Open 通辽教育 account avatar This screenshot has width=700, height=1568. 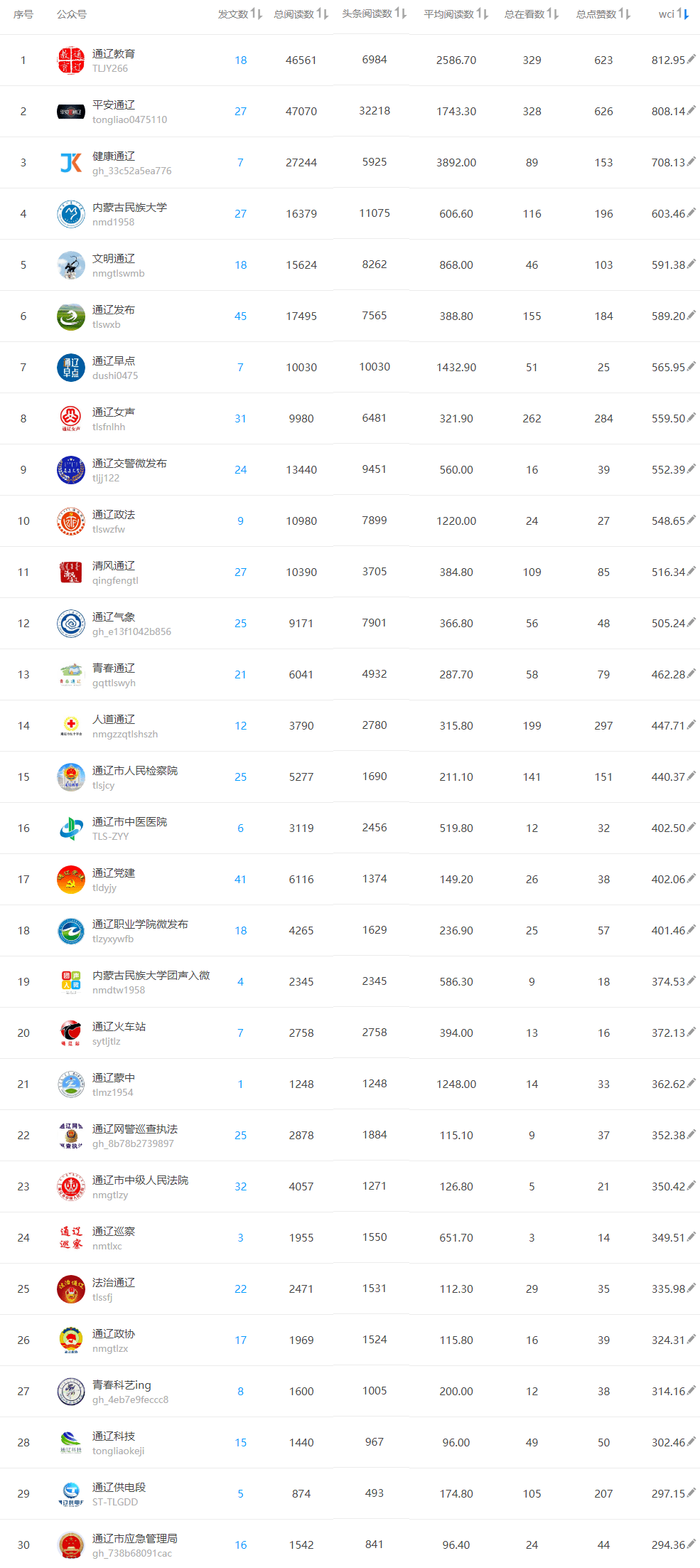(71, 60)
